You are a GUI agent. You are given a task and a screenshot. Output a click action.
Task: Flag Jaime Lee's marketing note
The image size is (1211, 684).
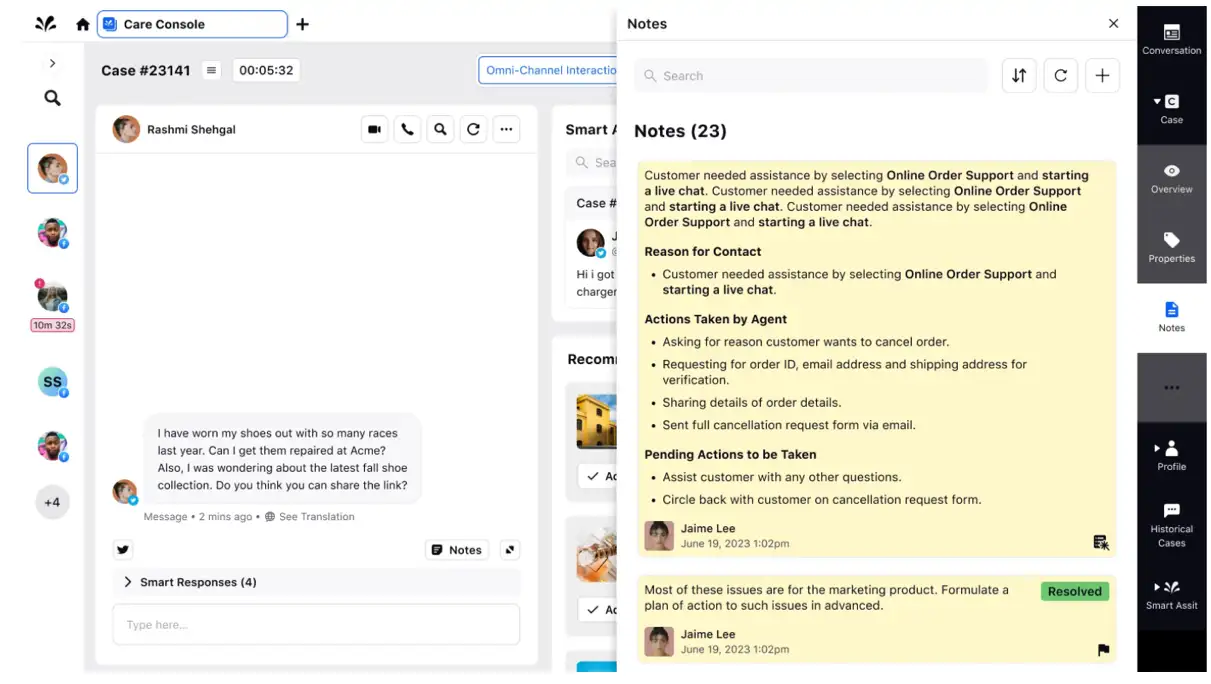pos(1102,649)
